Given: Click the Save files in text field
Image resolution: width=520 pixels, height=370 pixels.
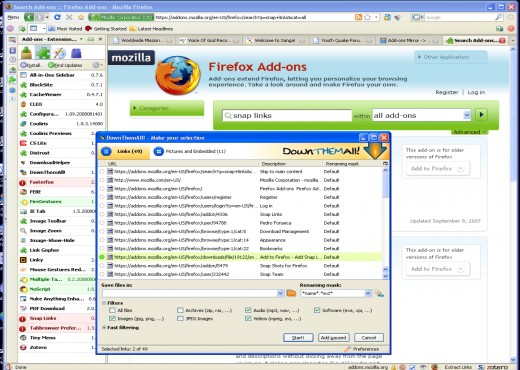Looking at the screenshot, I should [x=189, y=293].
